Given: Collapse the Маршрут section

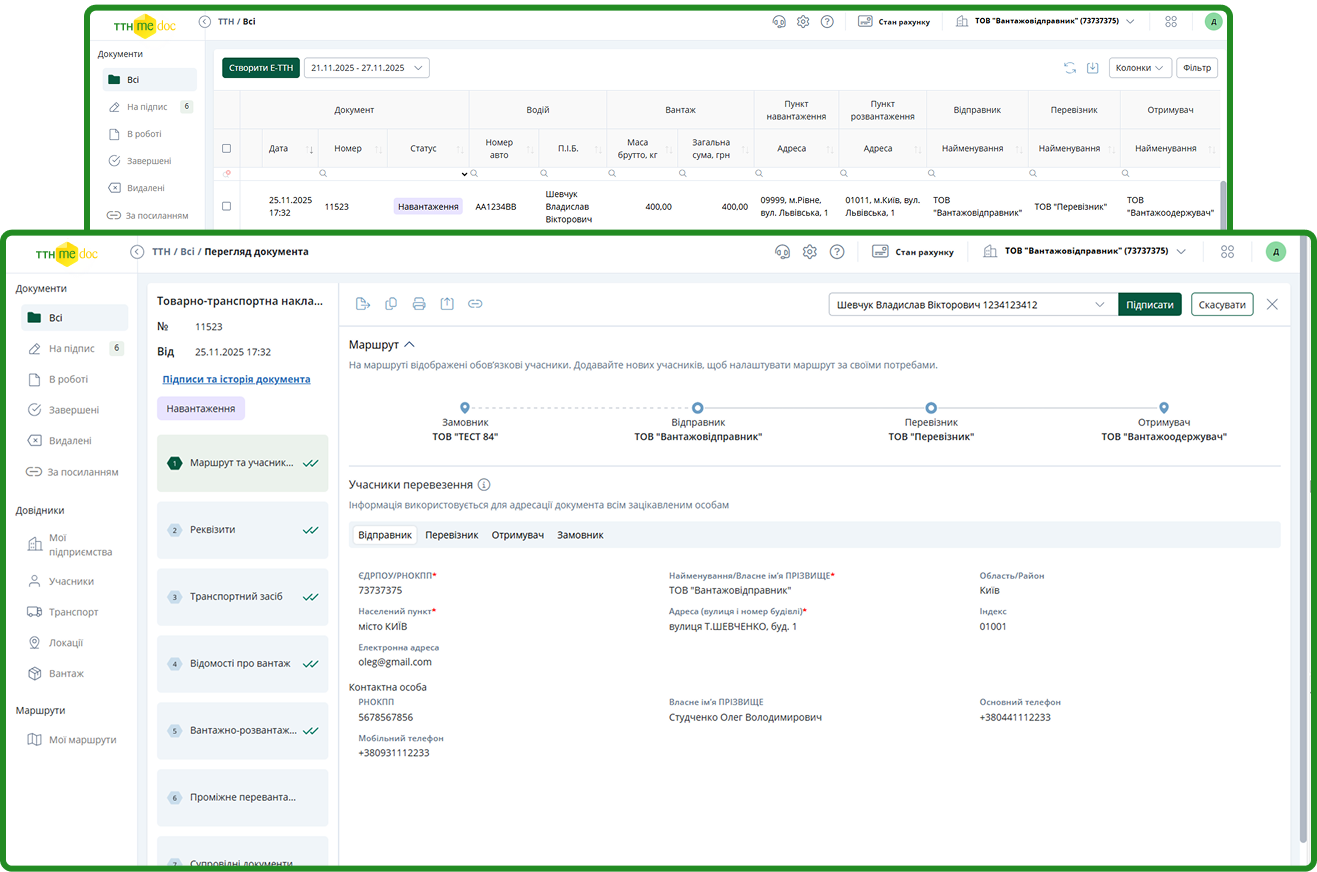Looking at the screenshot, I should click(409, 345).
